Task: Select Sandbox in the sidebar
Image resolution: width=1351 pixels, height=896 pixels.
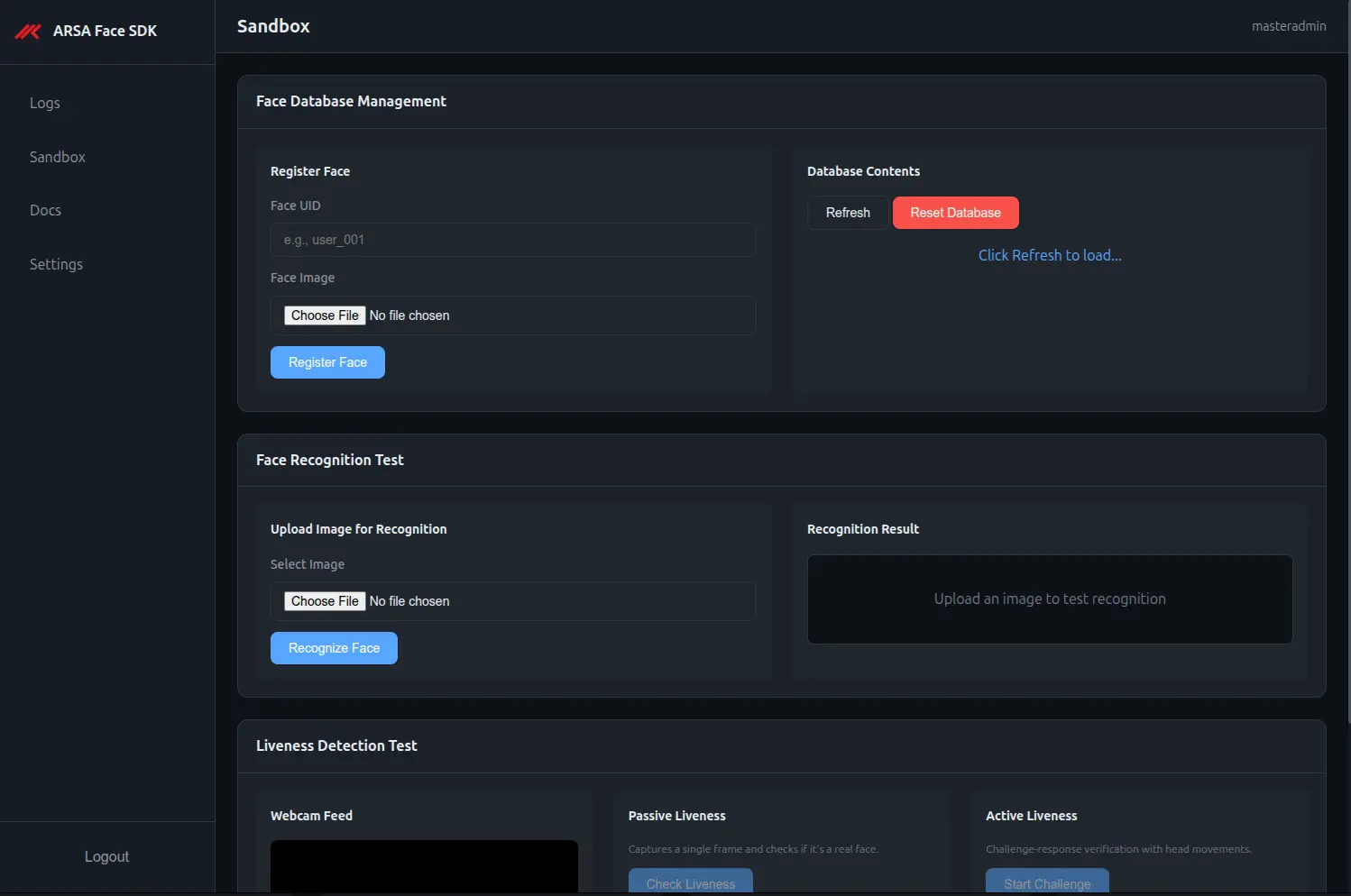Action: [57, 156]
